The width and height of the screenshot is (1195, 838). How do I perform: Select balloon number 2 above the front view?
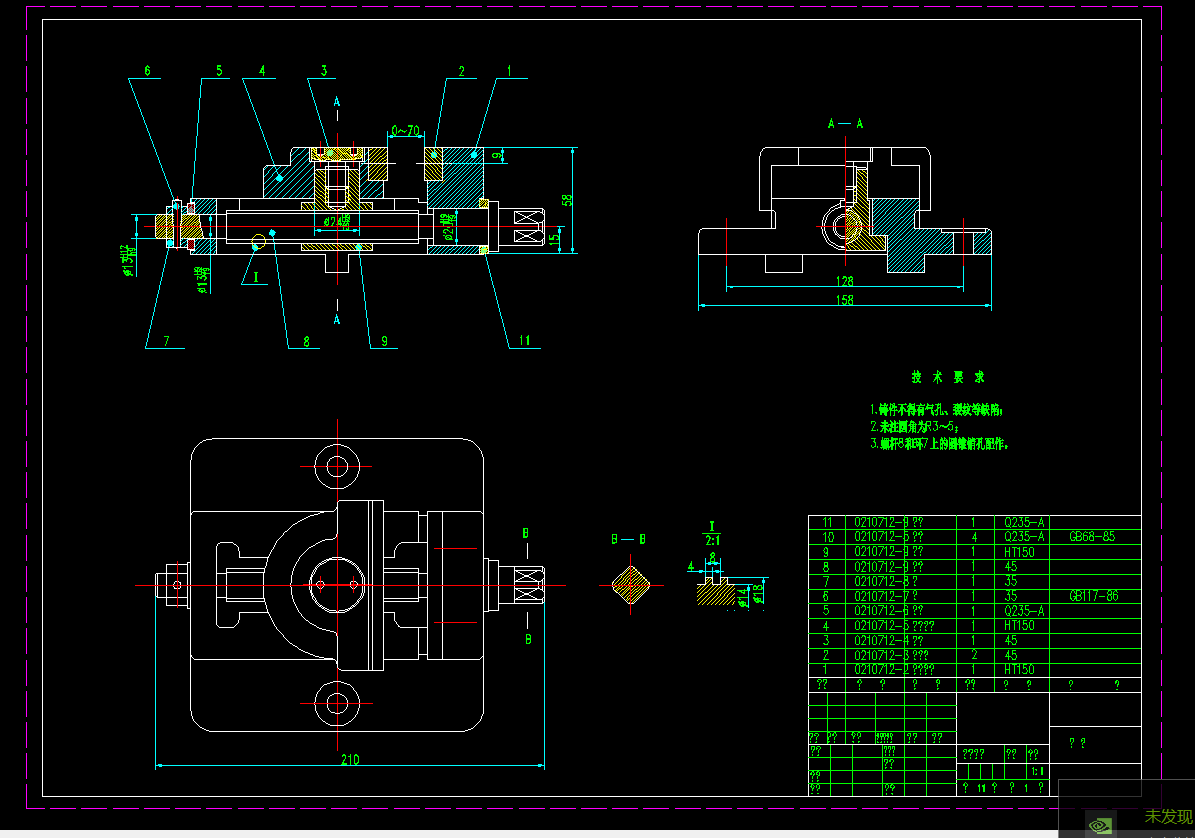[x=461, y=71]
